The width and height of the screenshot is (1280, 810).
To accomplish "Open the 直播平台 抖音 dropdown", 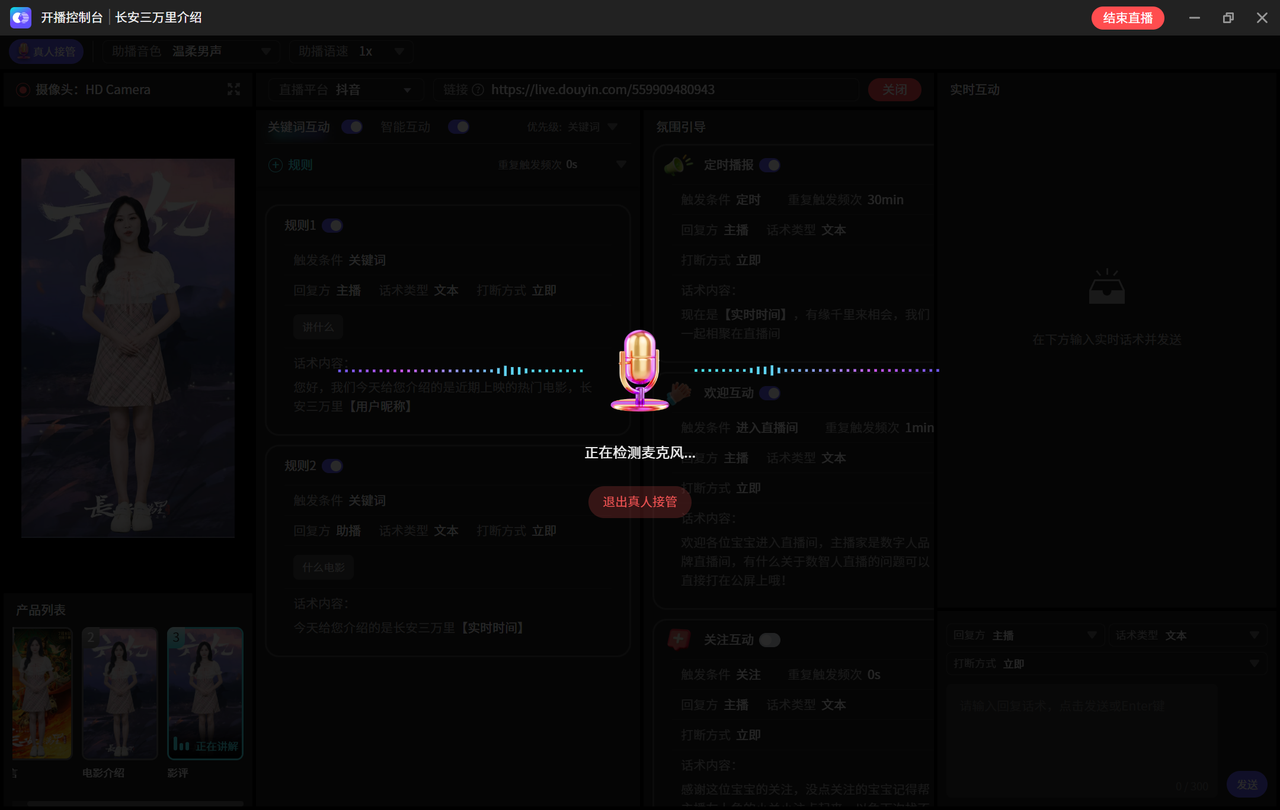I will pos(345,90).
